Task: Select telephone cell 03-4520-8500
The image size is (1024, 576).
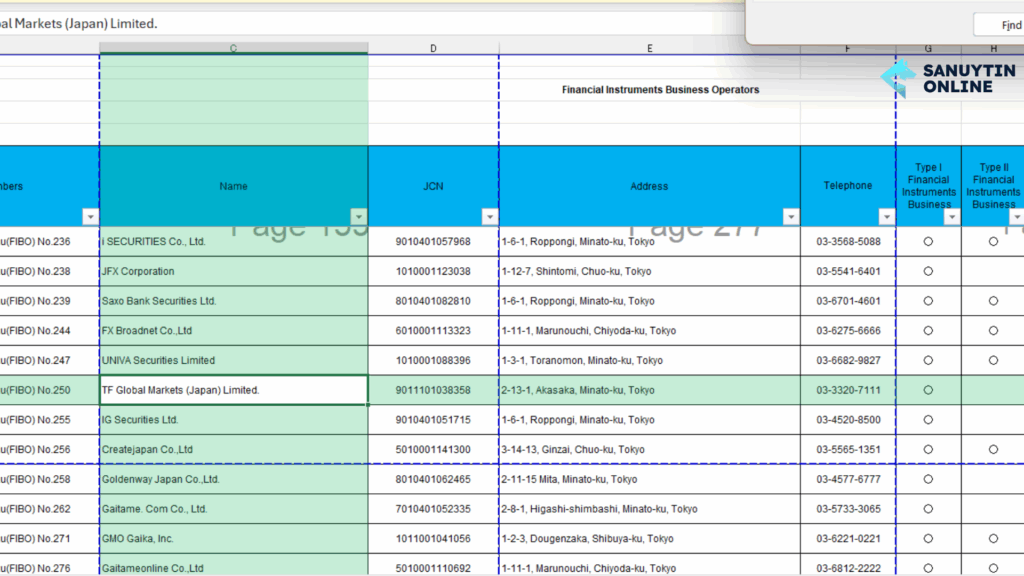Action: point(848,420)
